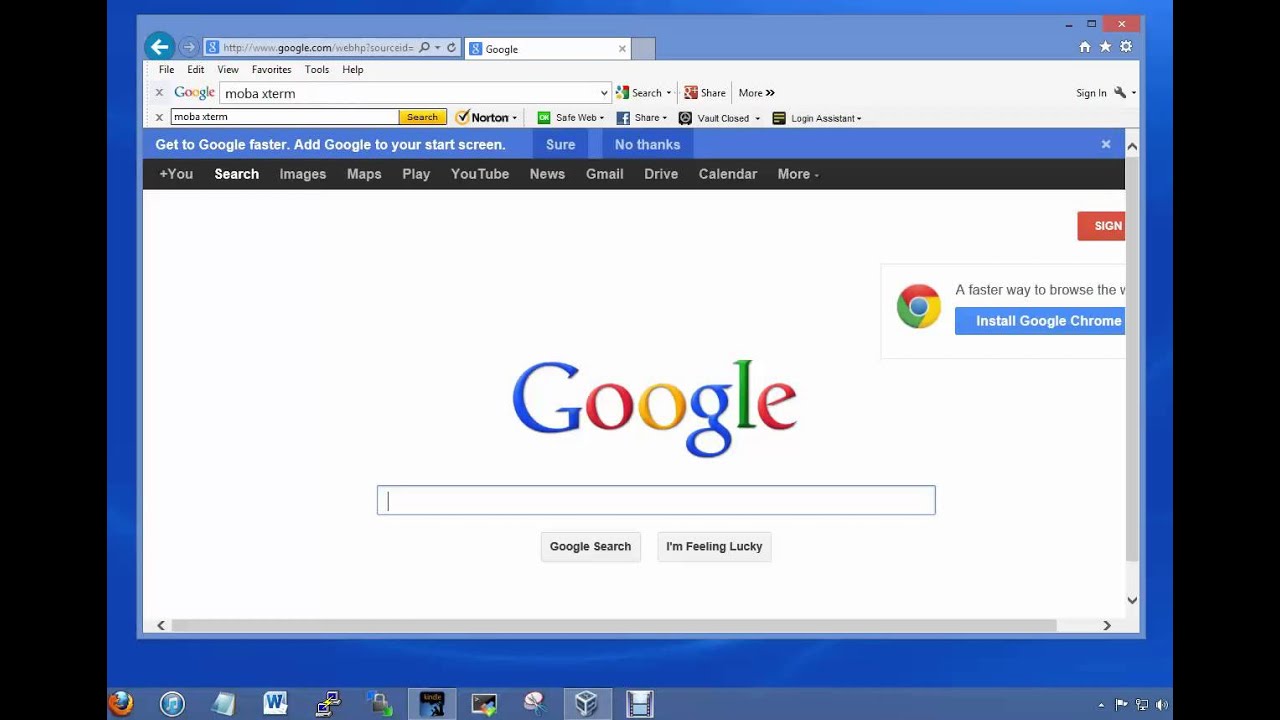The height and width of the screenshot is (720, 1280).
Task: Click Sign In on the Google toolbar
Action: point(1091,93)
